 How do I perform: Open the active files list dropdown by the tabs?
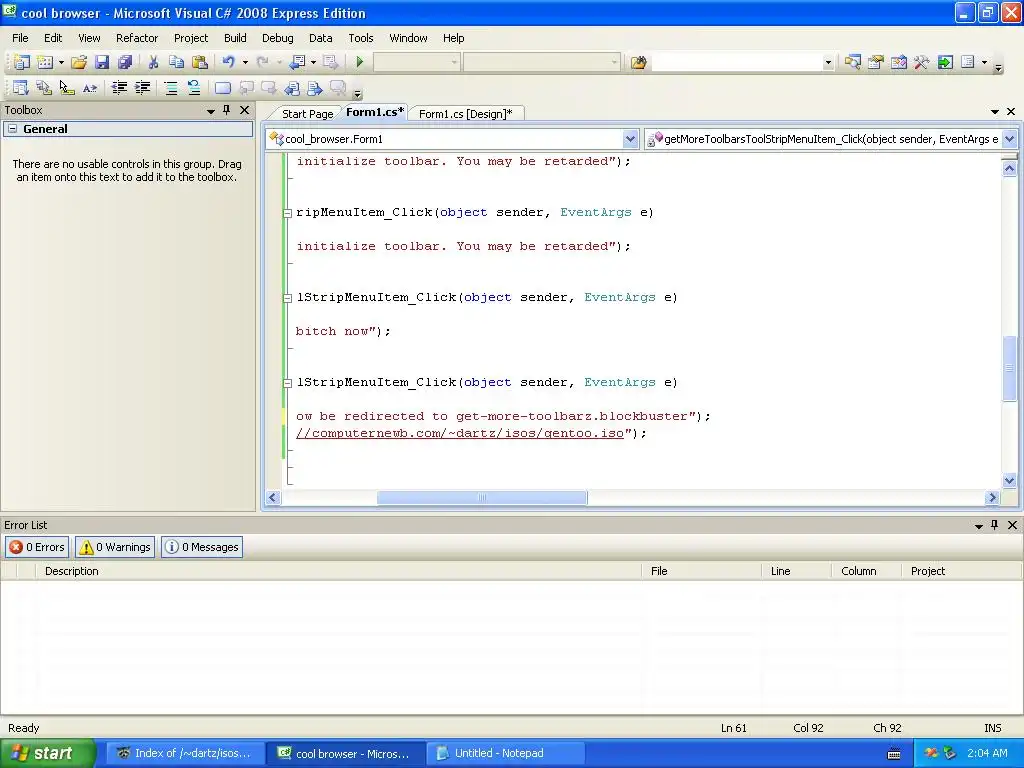tap(995, 112)
